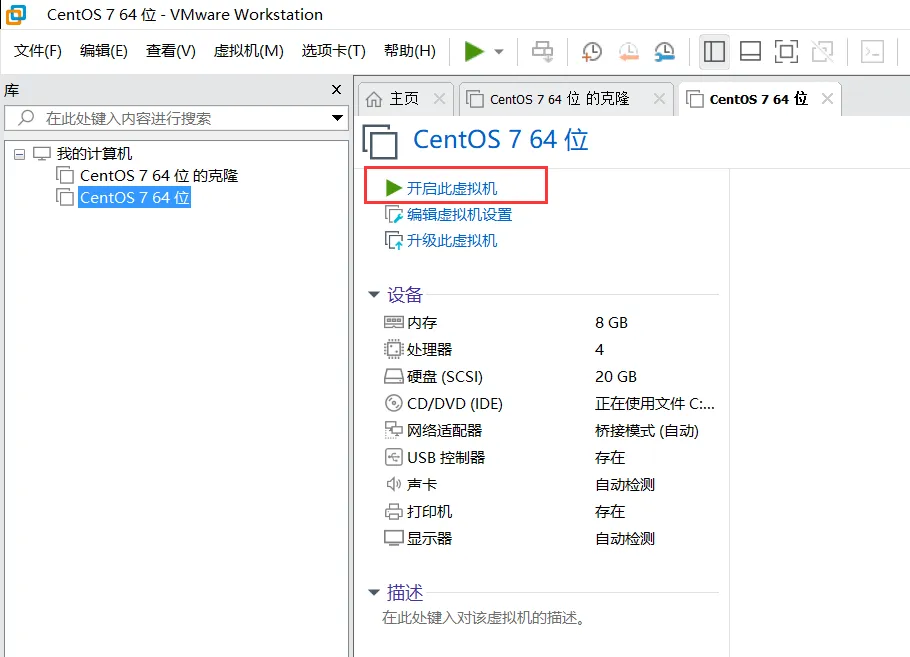
Task: Click the printer device icon
Action: coord(393,511)
